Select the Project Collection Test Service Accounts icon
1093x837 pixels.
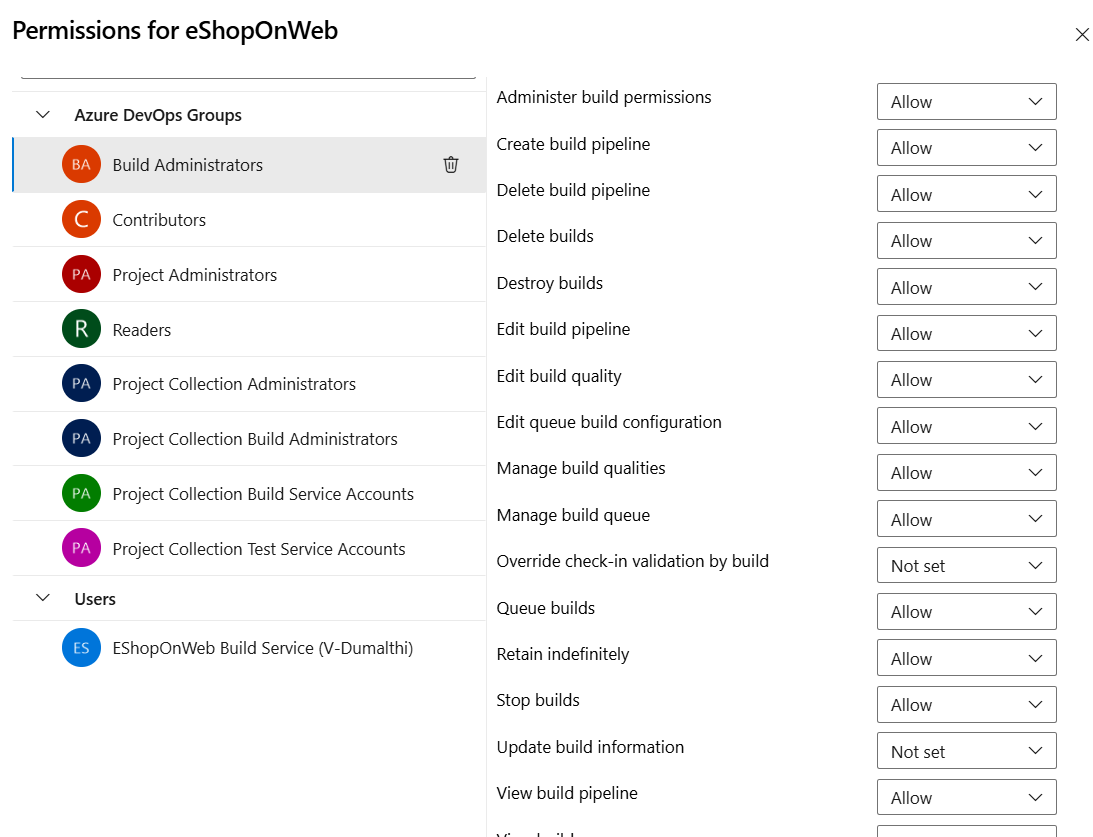tap(81, 548)
